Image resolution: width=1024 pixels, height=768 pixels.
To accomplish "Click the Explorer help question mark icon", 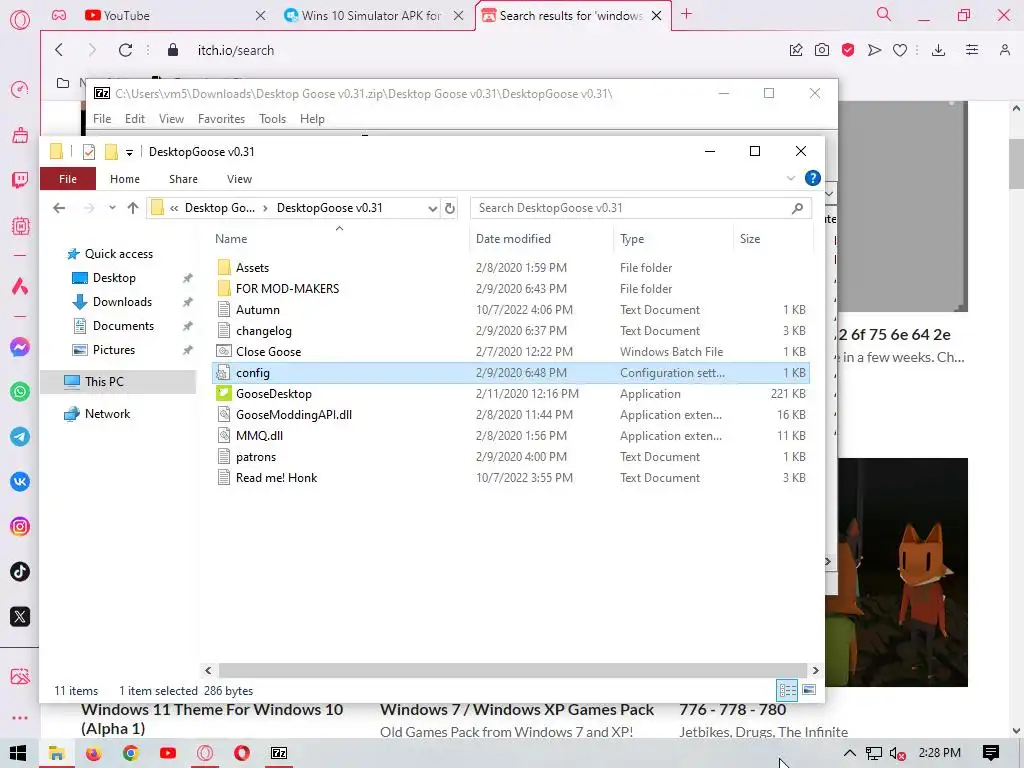I will 812,178.
